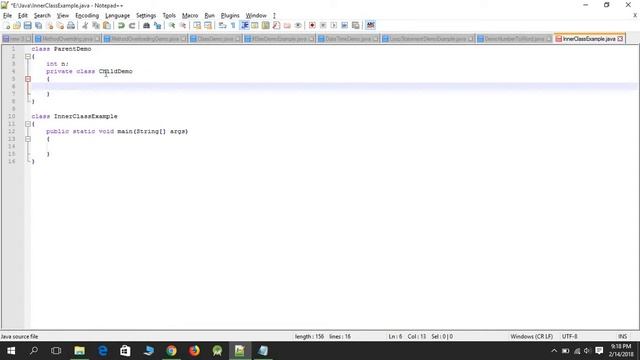Viewport: 640px width, 360px height.
Task: Collapse the ParentDemo class fold marker
Action: 28,56
